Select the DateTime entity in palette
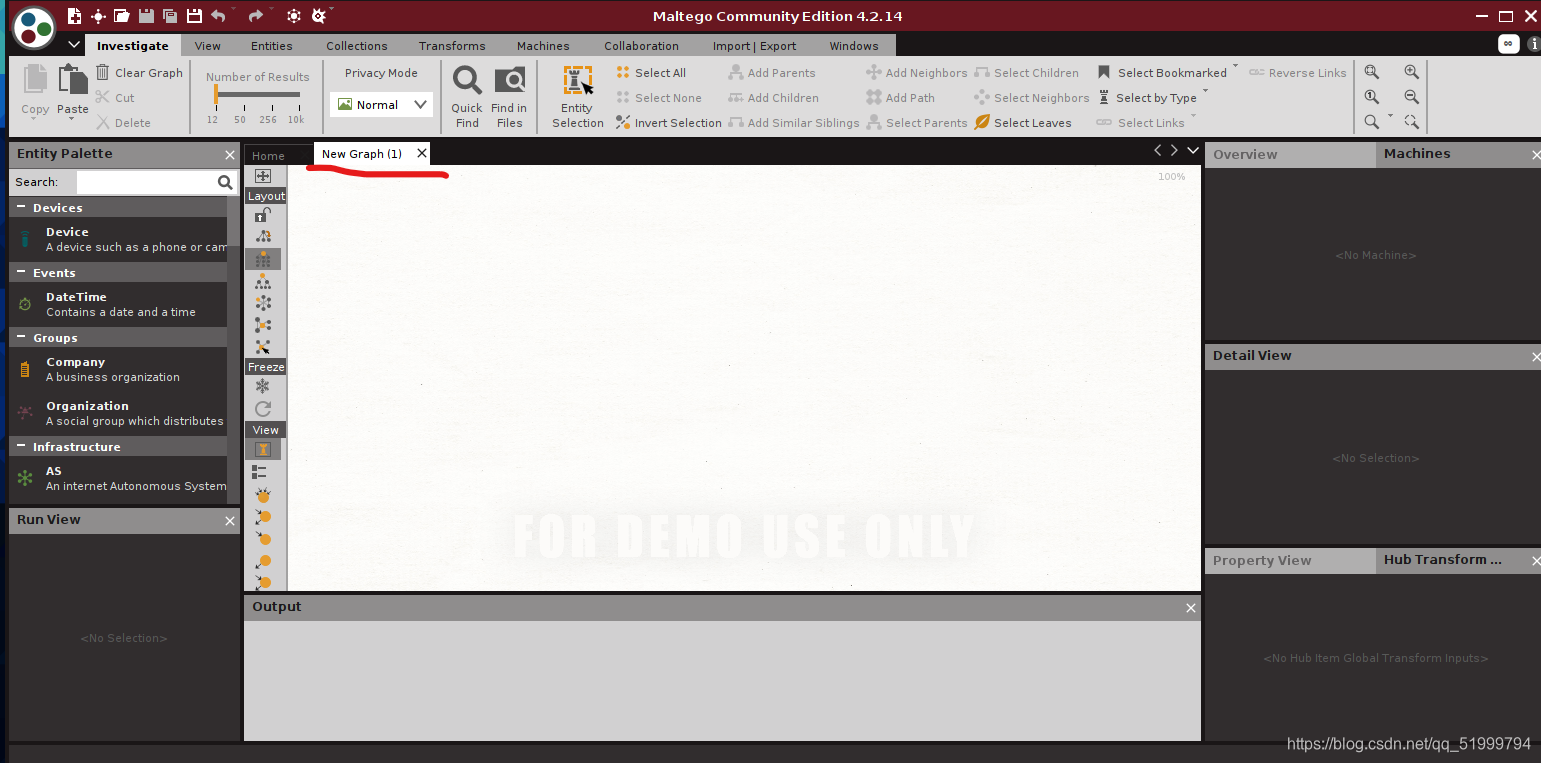1541x763 pixels. pos(119,304)
